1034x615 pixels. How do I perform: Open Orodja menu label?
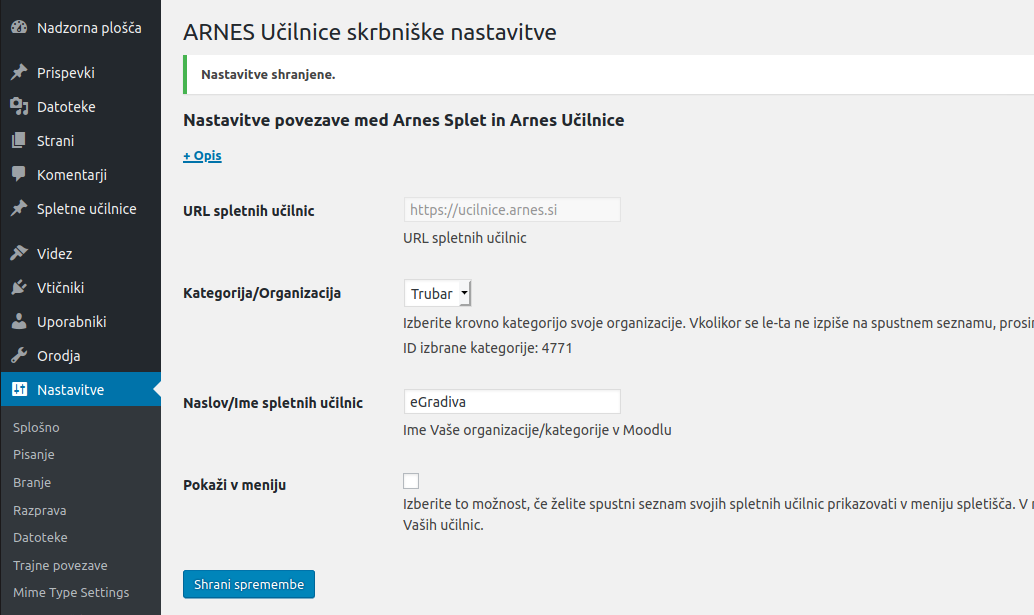pyautogui.click(x=59, y=356)
